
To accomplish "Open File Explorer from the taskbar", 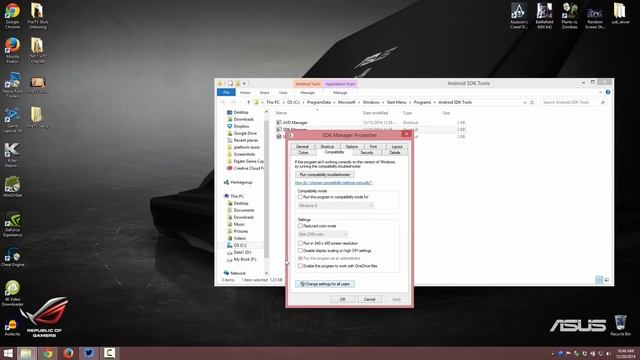I will (26, 353).
